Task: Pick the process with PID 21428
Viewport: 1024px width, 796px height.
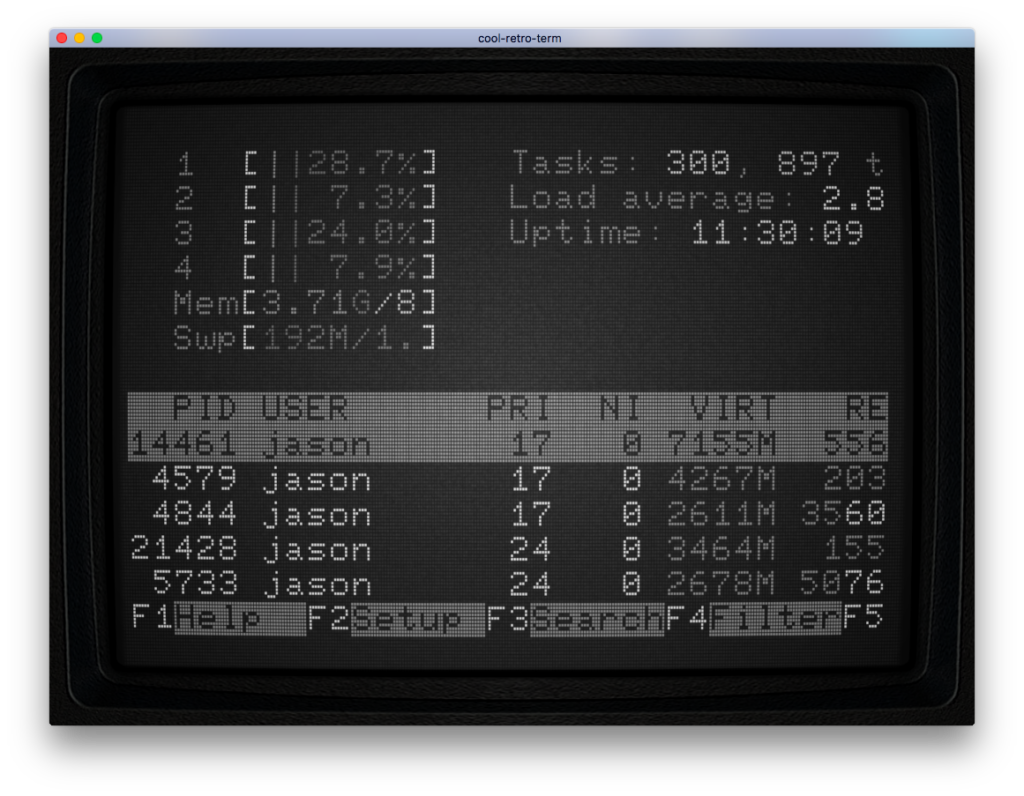Action: point(507,549)
